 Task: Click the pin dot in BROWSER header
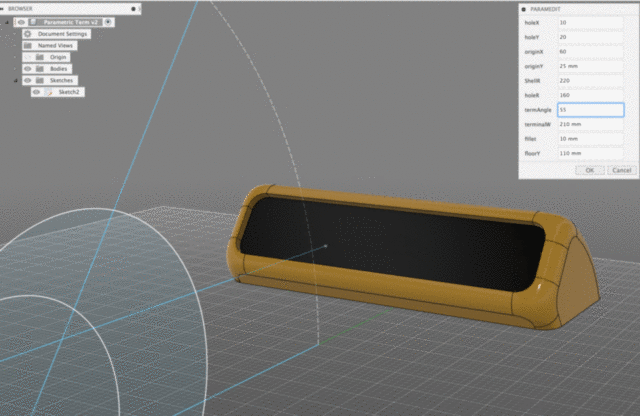pos(133,9)
